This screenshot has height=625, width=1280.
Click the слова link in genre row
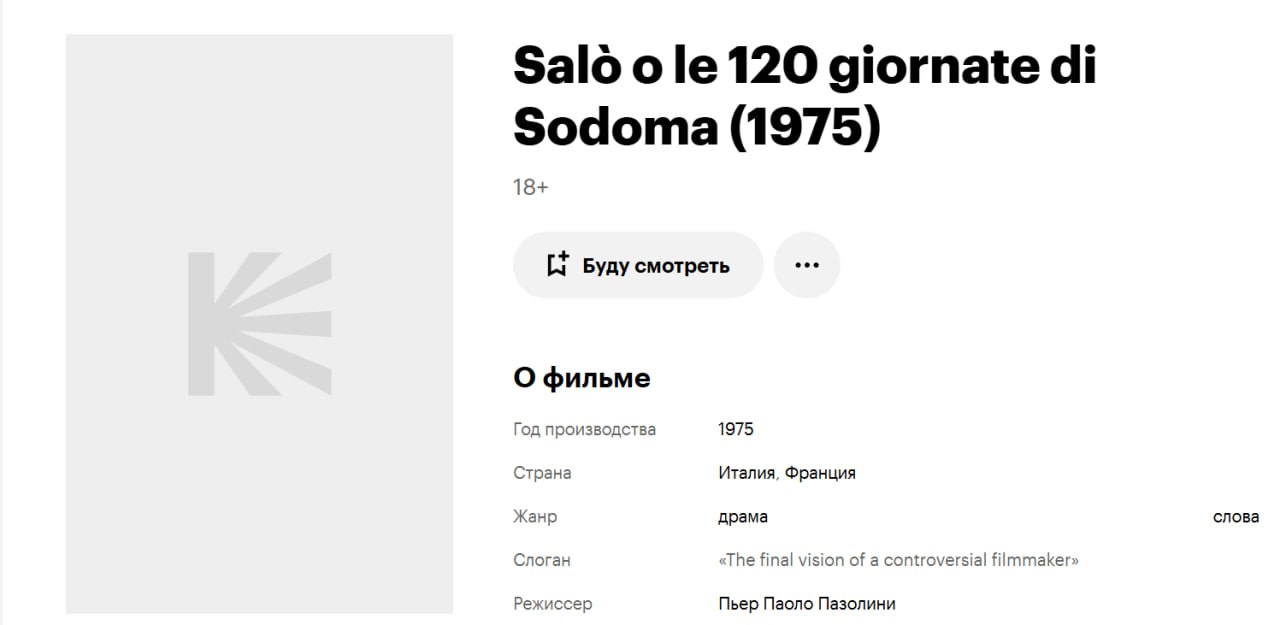point(1235,517)
